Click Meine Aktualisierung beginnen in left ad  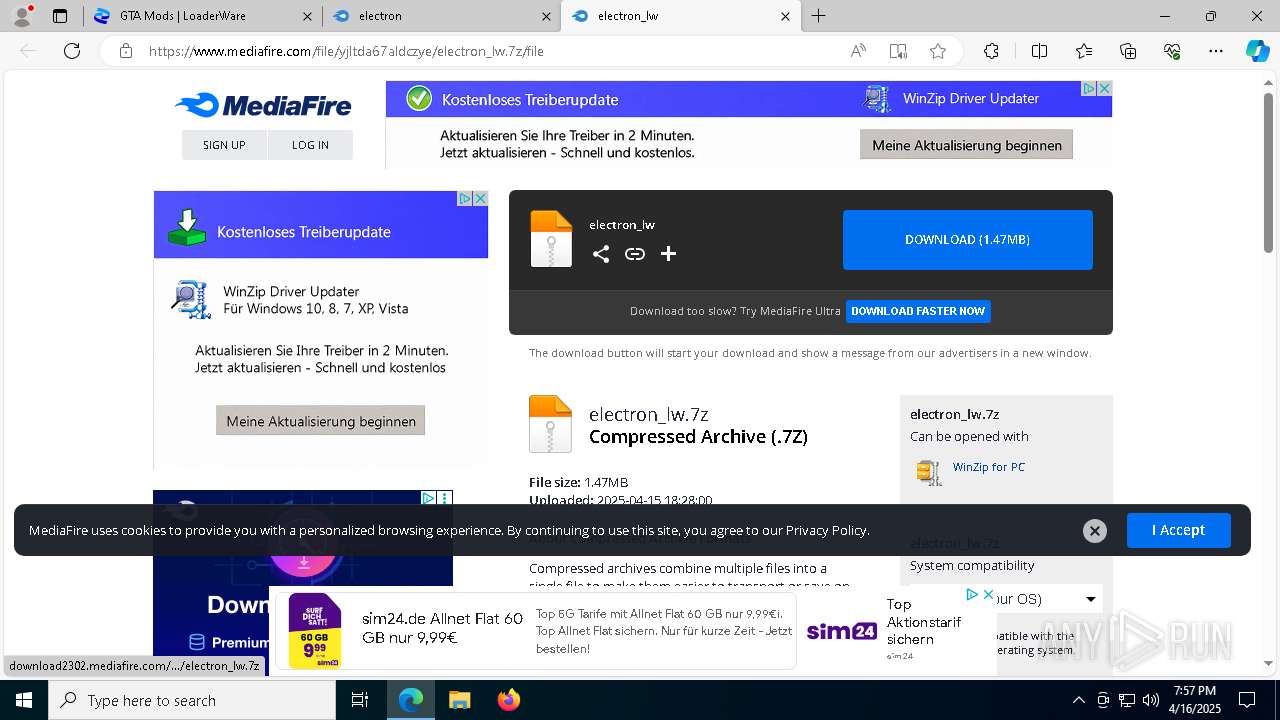pos(321,421)
